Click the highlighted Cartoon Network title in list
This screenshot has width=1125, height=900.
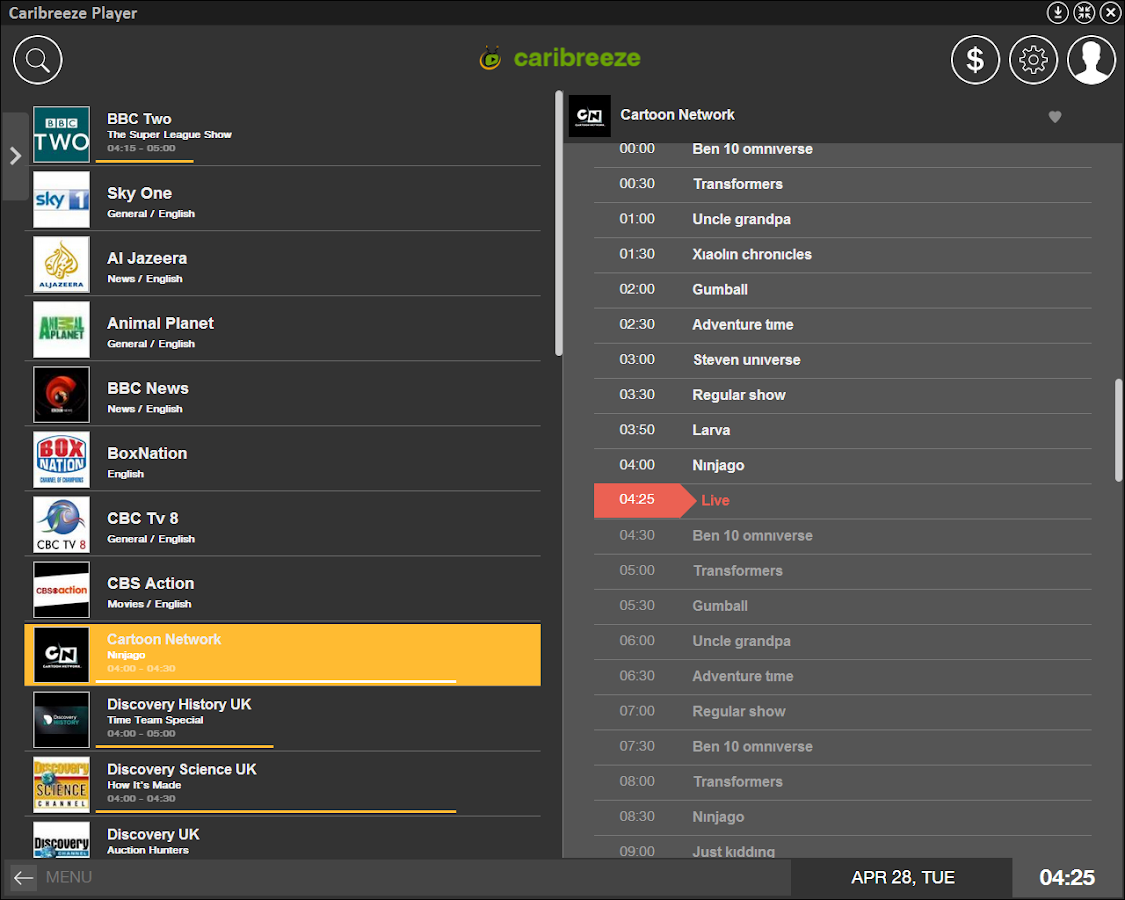pos(164,639)
